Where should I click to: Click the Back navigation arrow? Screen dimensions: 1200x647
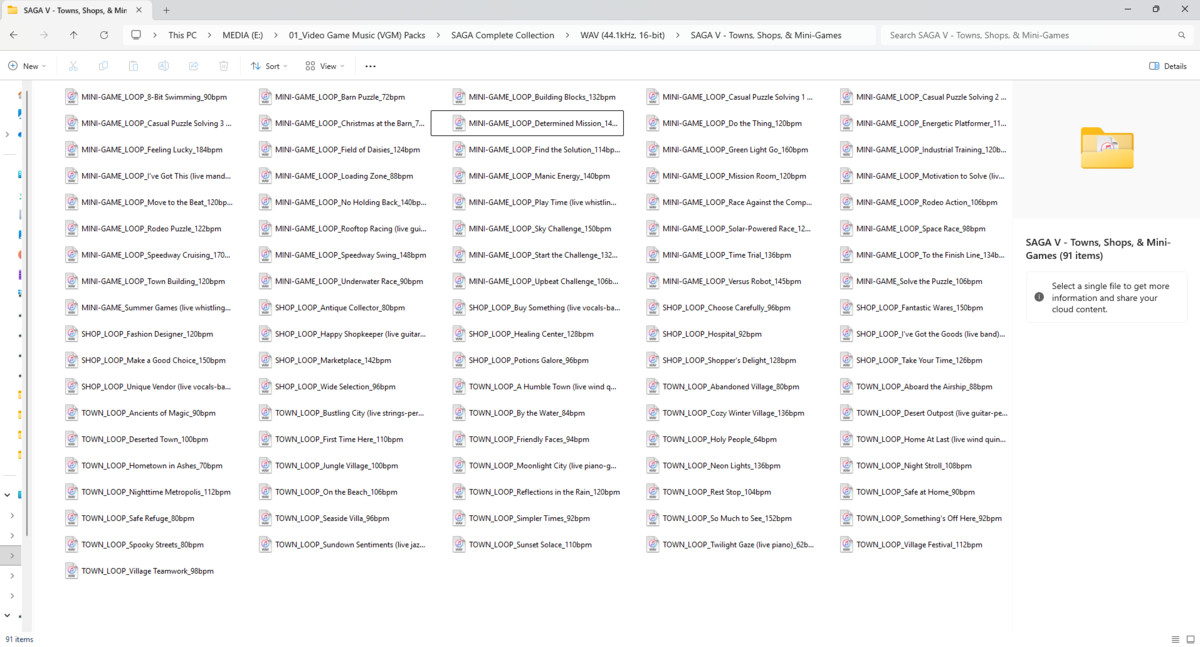[14, 35]
